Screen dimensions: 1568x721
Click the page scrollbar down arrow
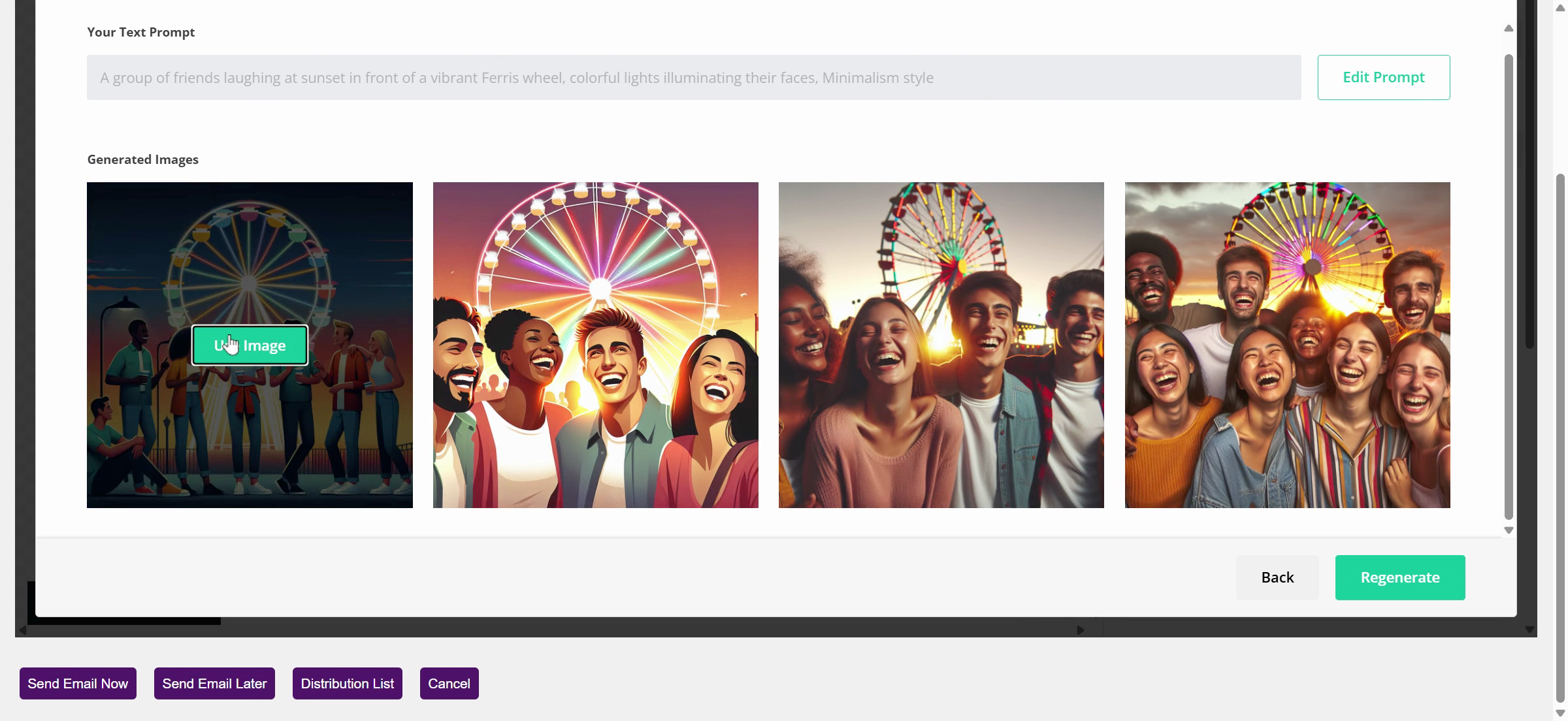pos(1560,713)
